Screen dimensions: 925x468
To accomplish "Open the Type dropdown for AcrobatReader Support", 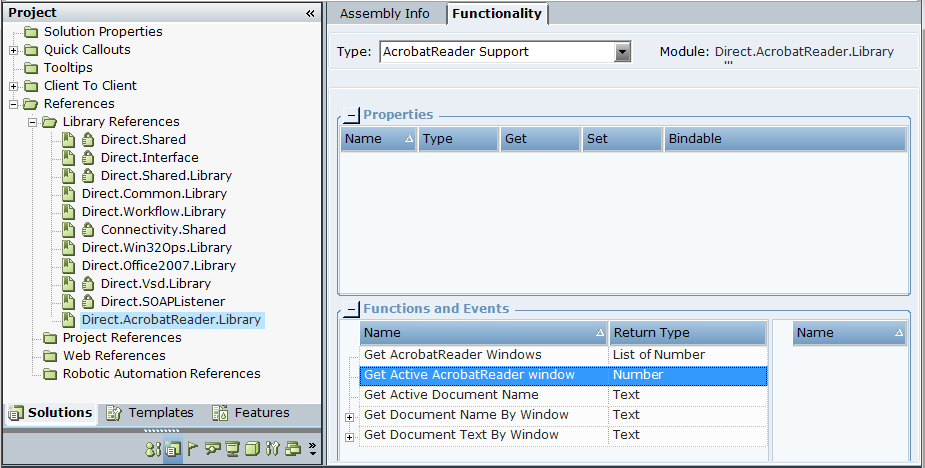I will [x=623, y=52].
